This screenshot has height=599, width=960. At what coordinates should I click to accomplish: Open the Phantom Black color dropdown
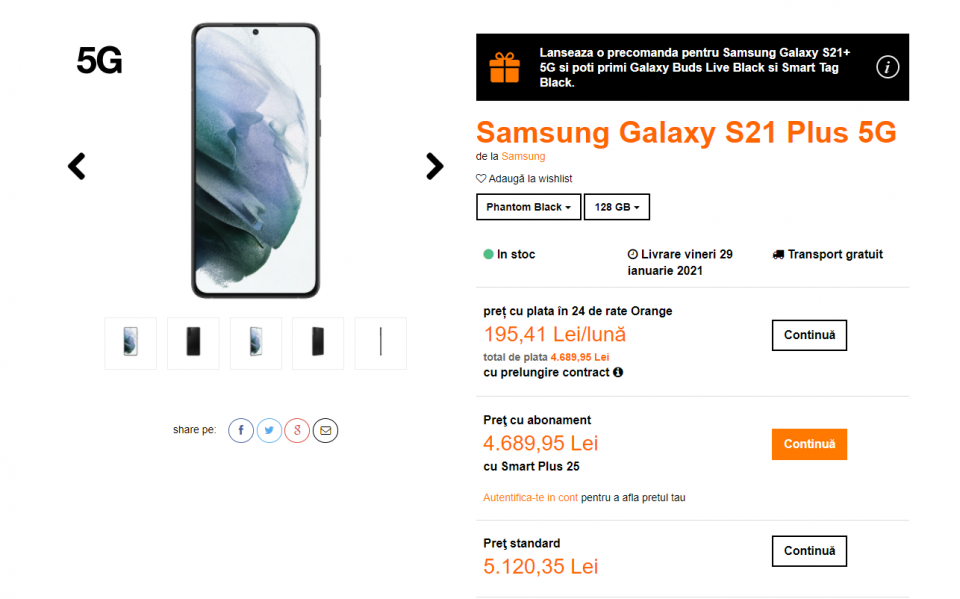(528, 207)
